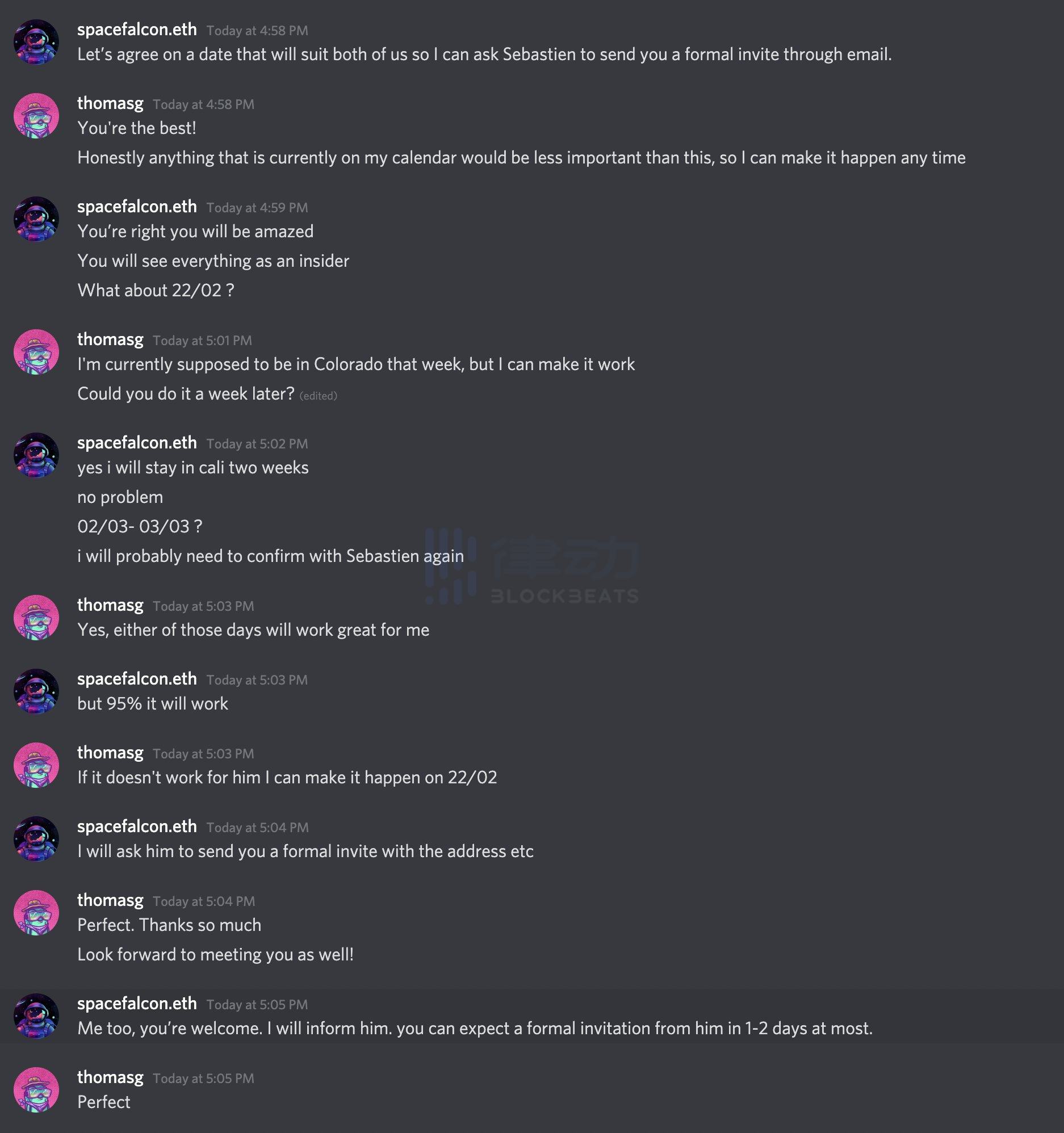Click spacefalcon.eth avatar next to "but 95% it will work"
This screenshot has height=1133, width=1064.
click(36, 691)
